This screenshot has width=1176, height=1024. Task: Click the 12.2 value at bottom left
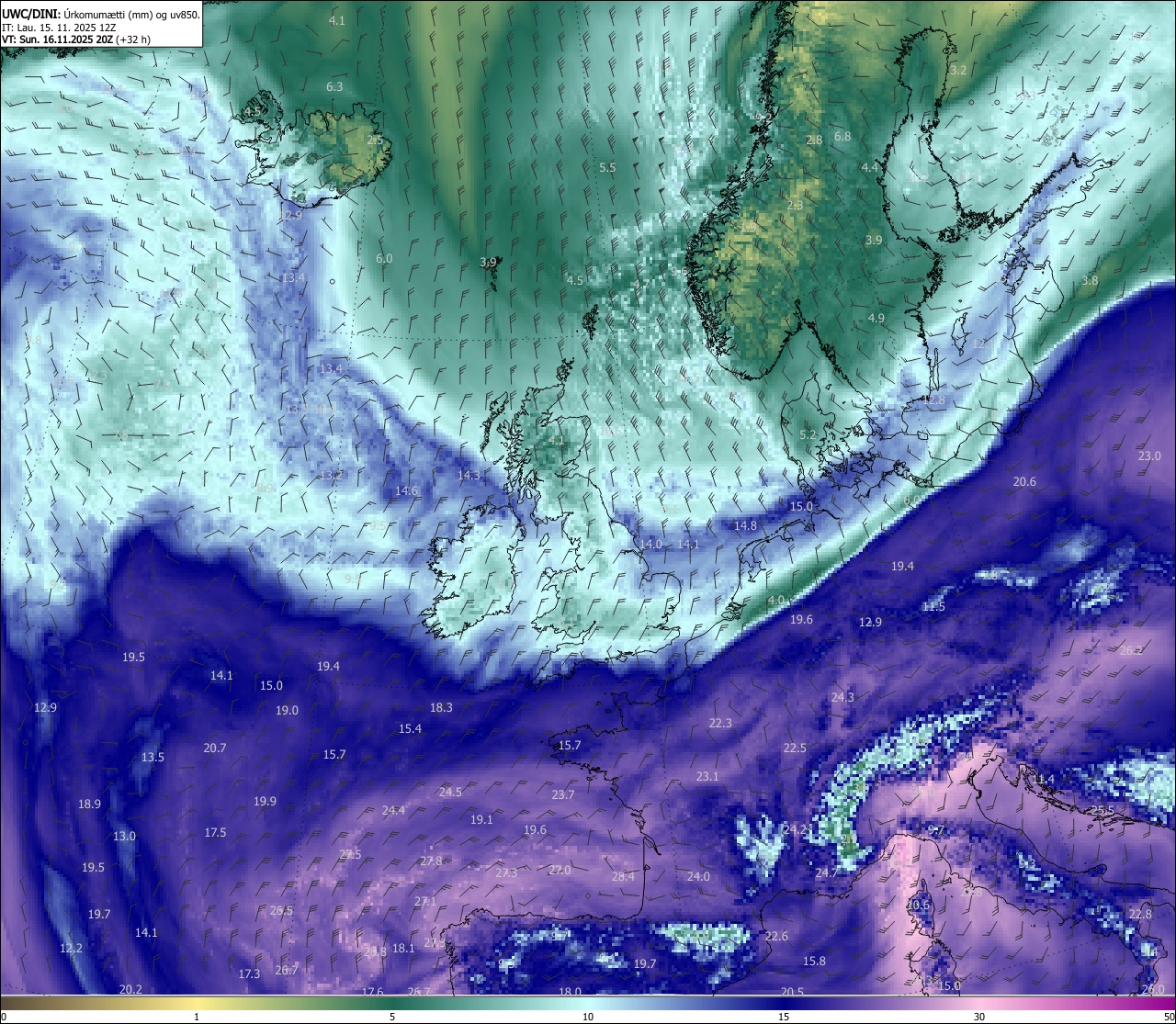point(71,948)
